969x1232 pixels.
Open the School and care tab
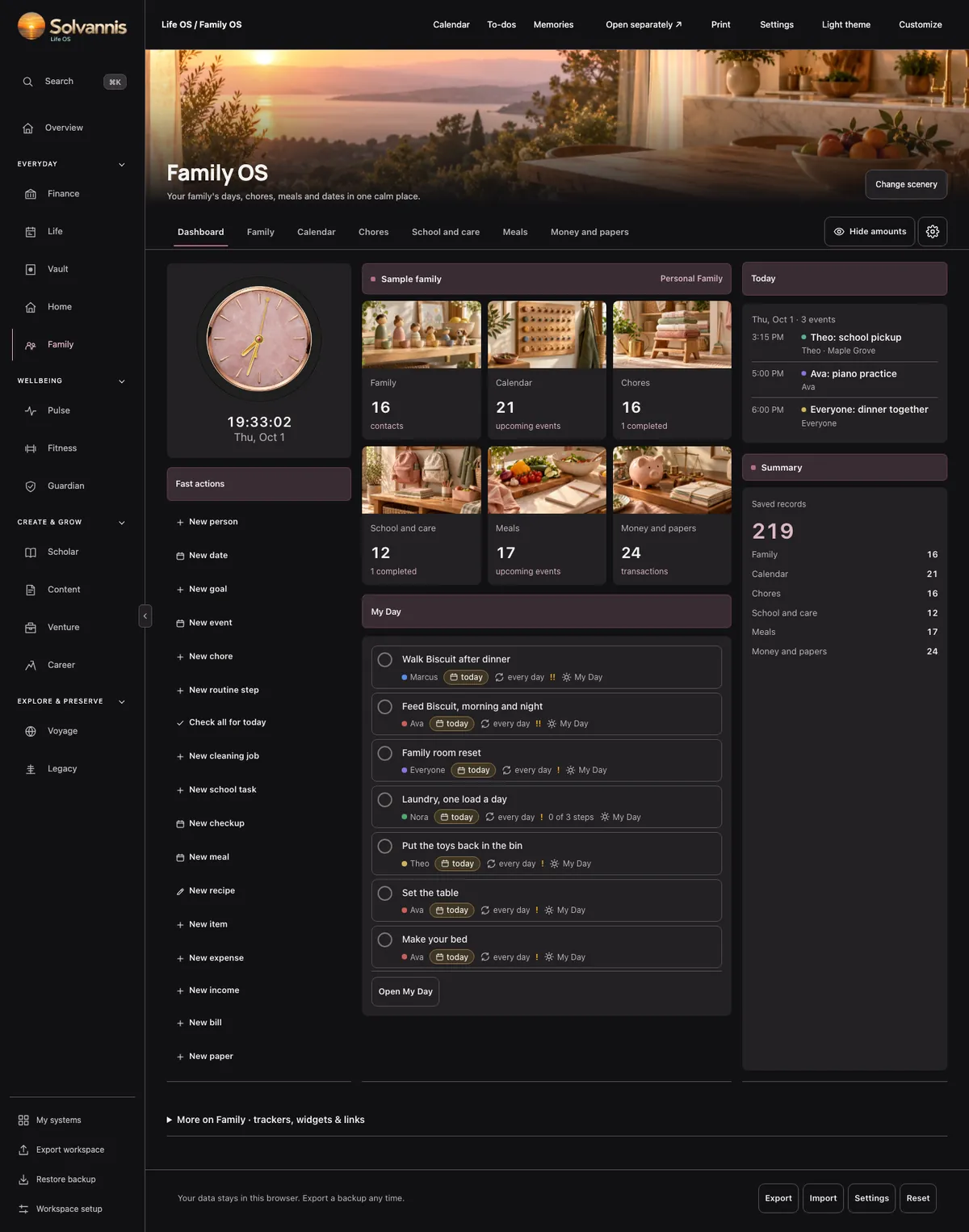tap(446, 232)
